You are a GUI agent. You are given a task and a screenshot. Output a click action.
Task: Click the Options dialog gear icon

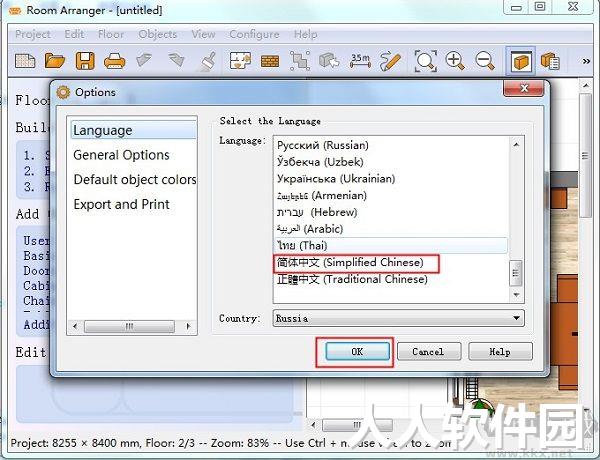pos(63,92)
